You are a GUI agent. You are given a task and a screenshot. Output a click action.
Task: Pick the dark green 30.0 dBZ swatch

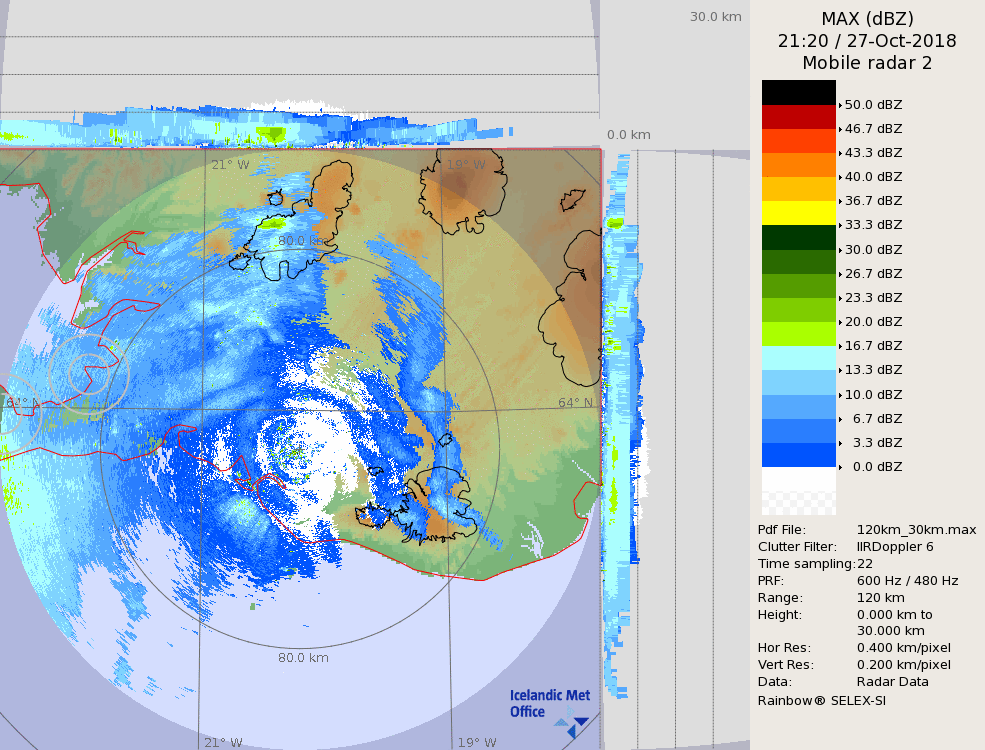[x=798, y=237]
